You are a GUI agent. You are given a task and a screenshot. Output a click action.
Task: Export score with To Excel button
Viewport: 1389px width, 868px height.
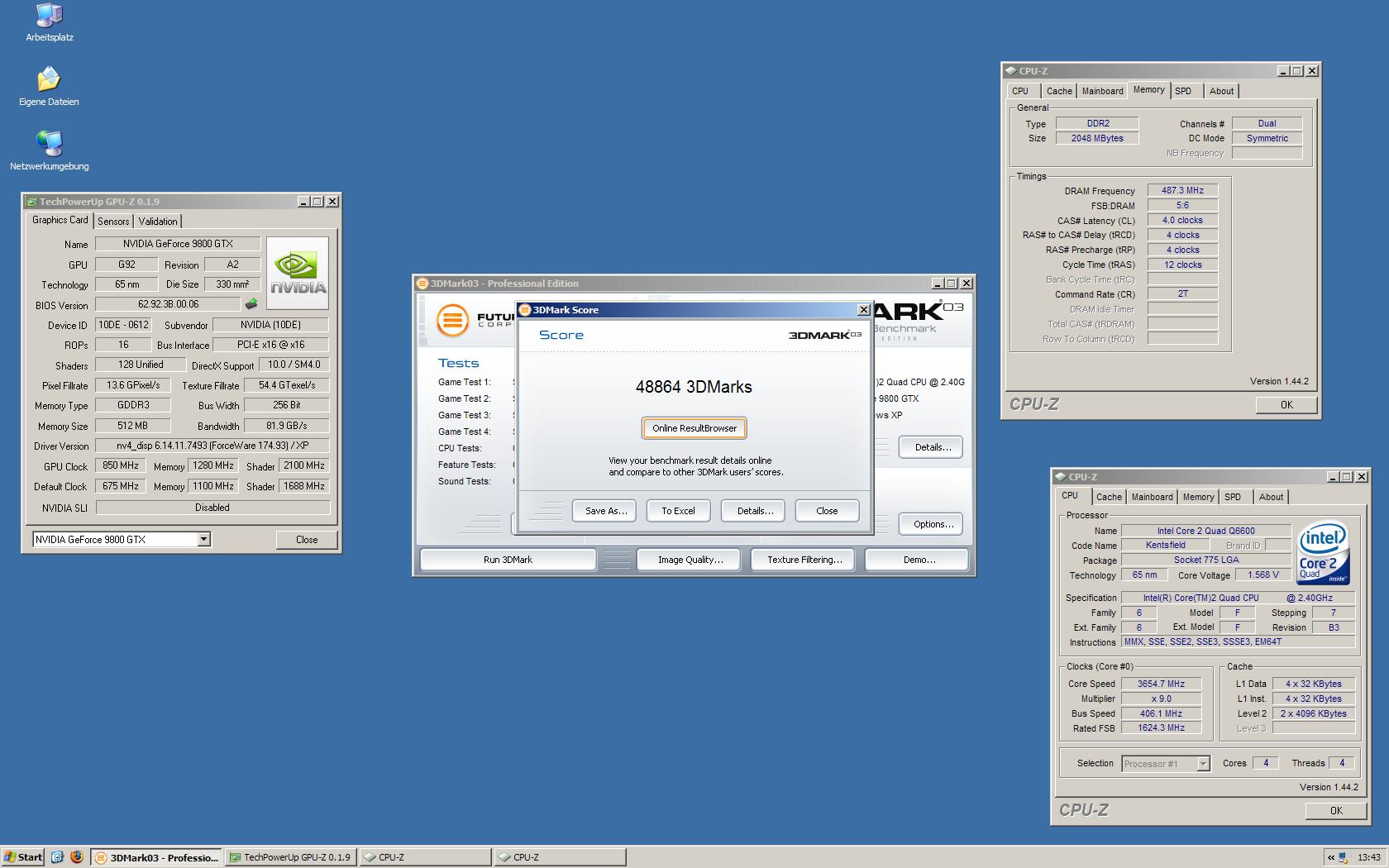[678, 511]
